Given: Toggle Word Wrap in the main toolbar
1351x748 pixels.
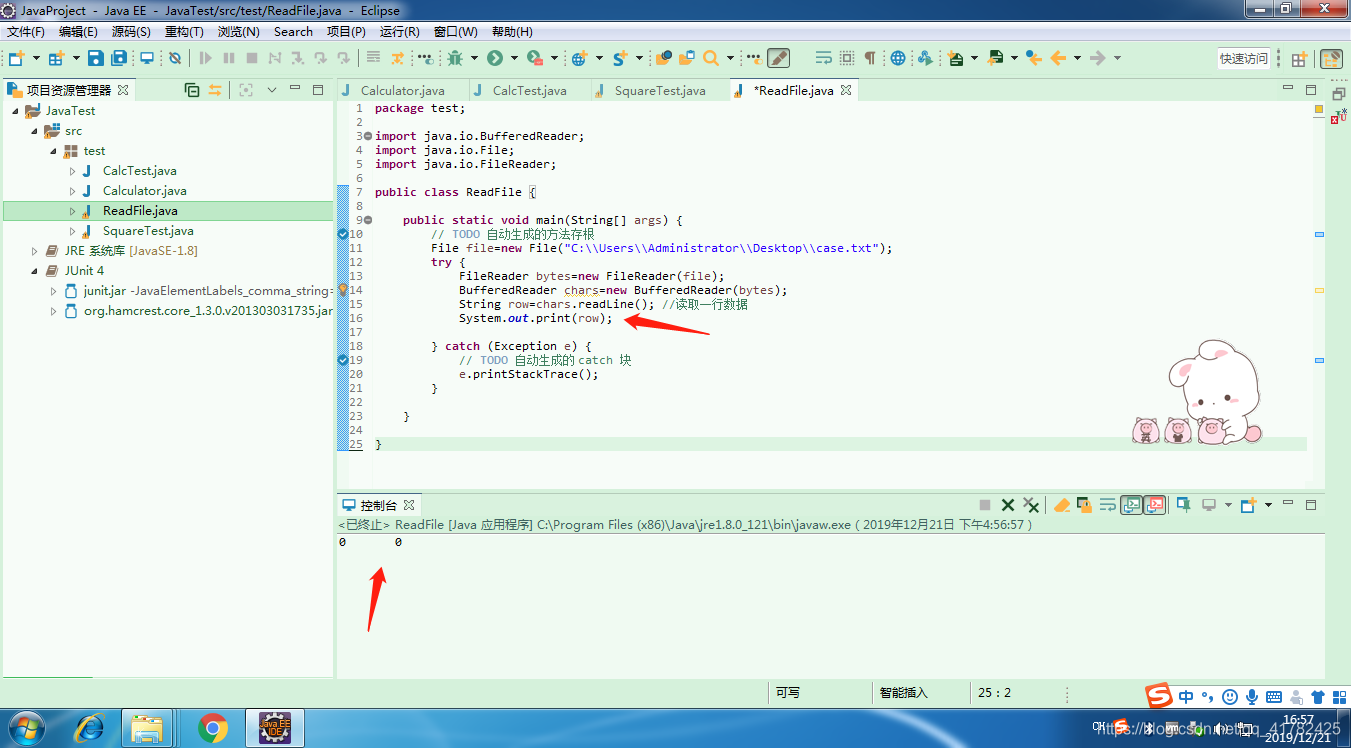Looking at the screenshot, I should point(824,58).
